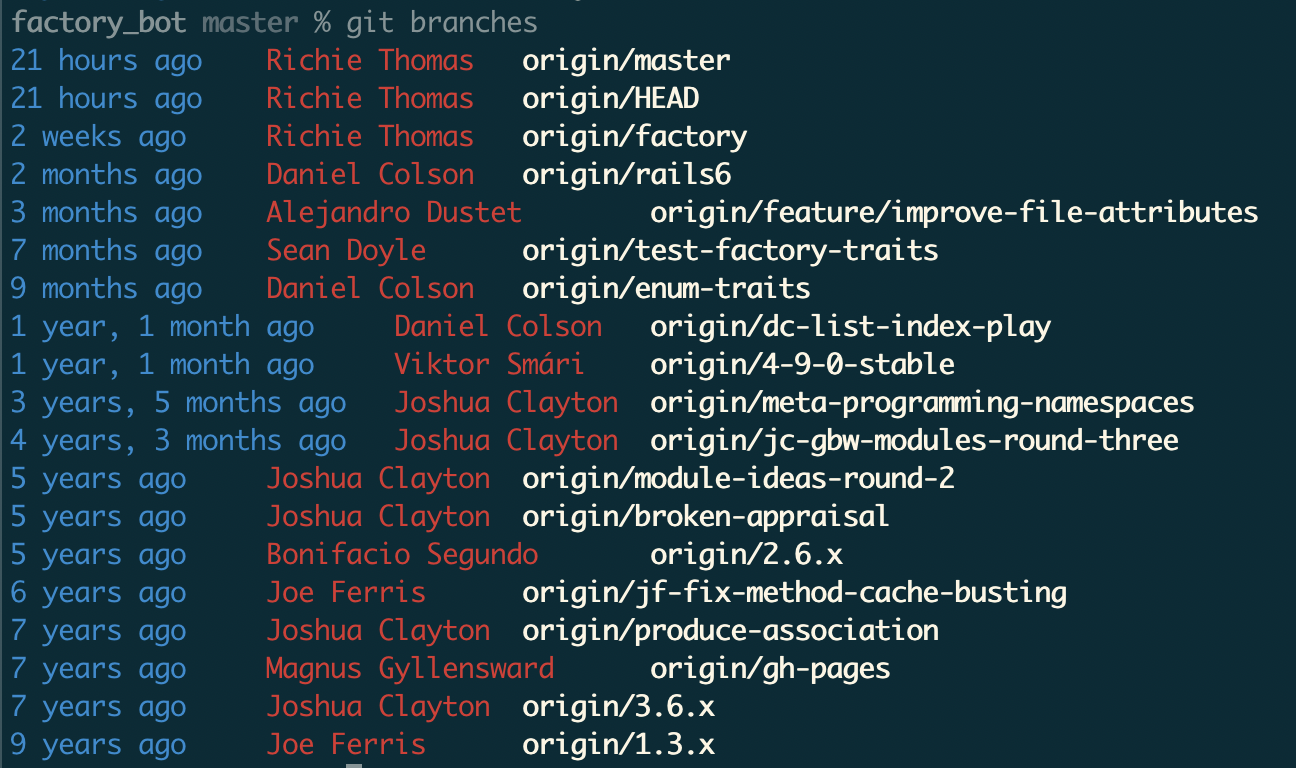The height and width of the screenshot is (768, 1296).
Task: Click the 'origin/3.6.x' branch name
Action: pos(618,707)
